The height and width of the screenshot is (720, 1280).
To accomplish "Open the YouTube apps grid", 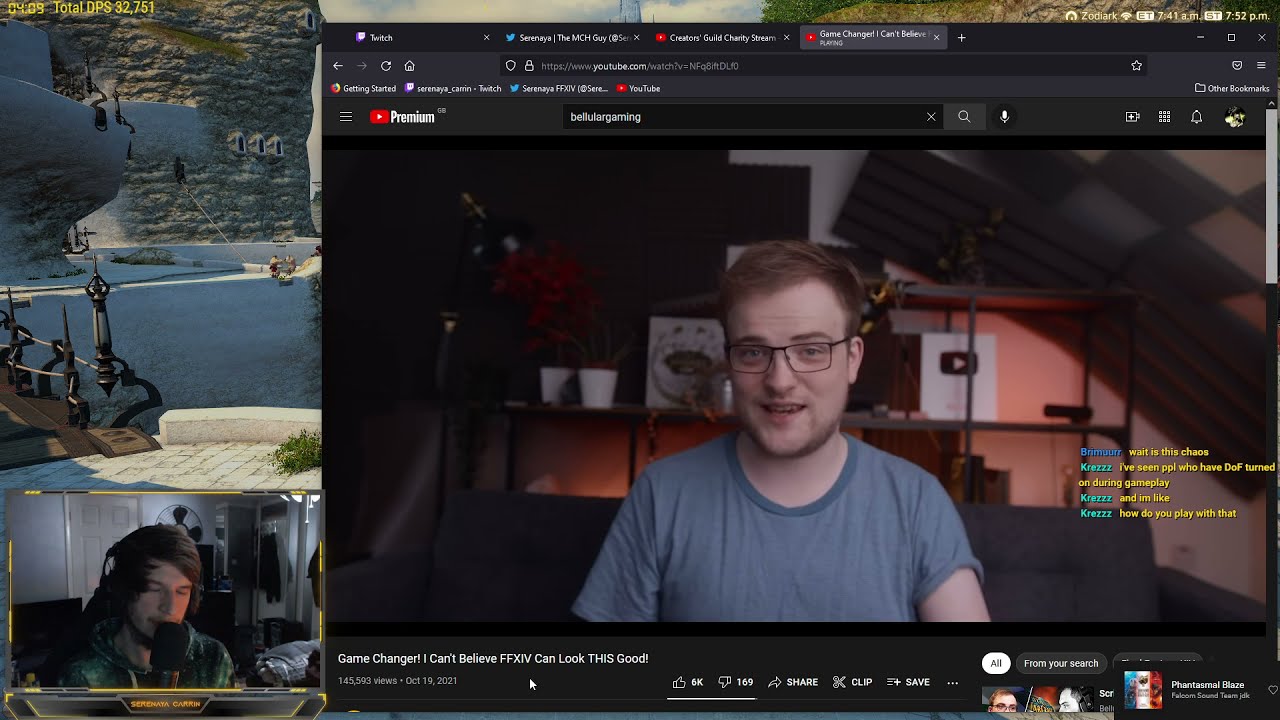I will tap(1164, 117).
